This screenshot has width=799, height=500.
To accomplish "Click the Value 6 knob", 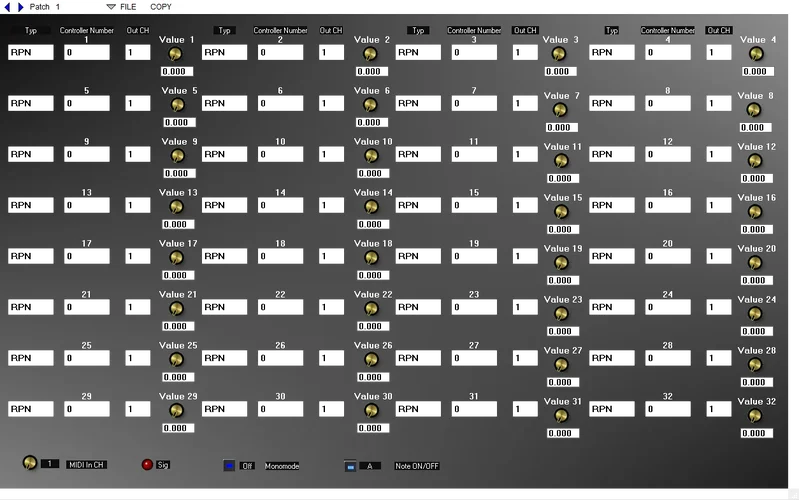I will click(370, 104).
